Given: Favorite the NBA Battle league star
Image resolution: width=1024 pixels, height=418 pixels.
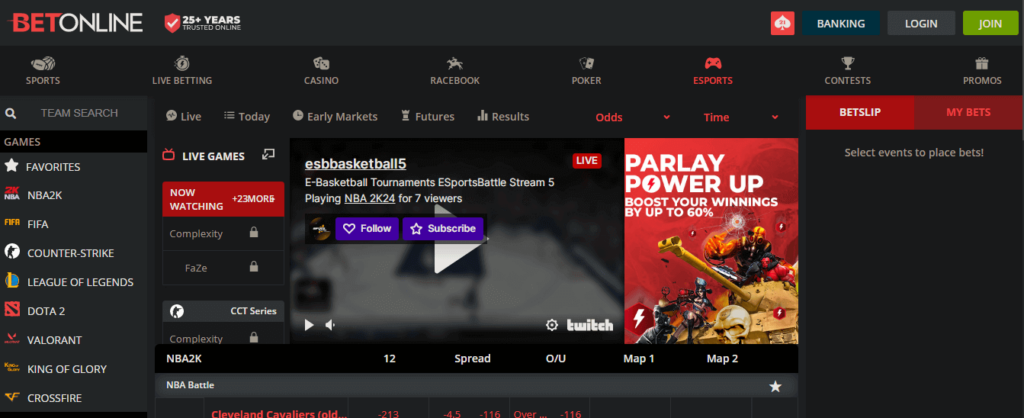Looking at the screenshot, I should [x=775, y=387].
